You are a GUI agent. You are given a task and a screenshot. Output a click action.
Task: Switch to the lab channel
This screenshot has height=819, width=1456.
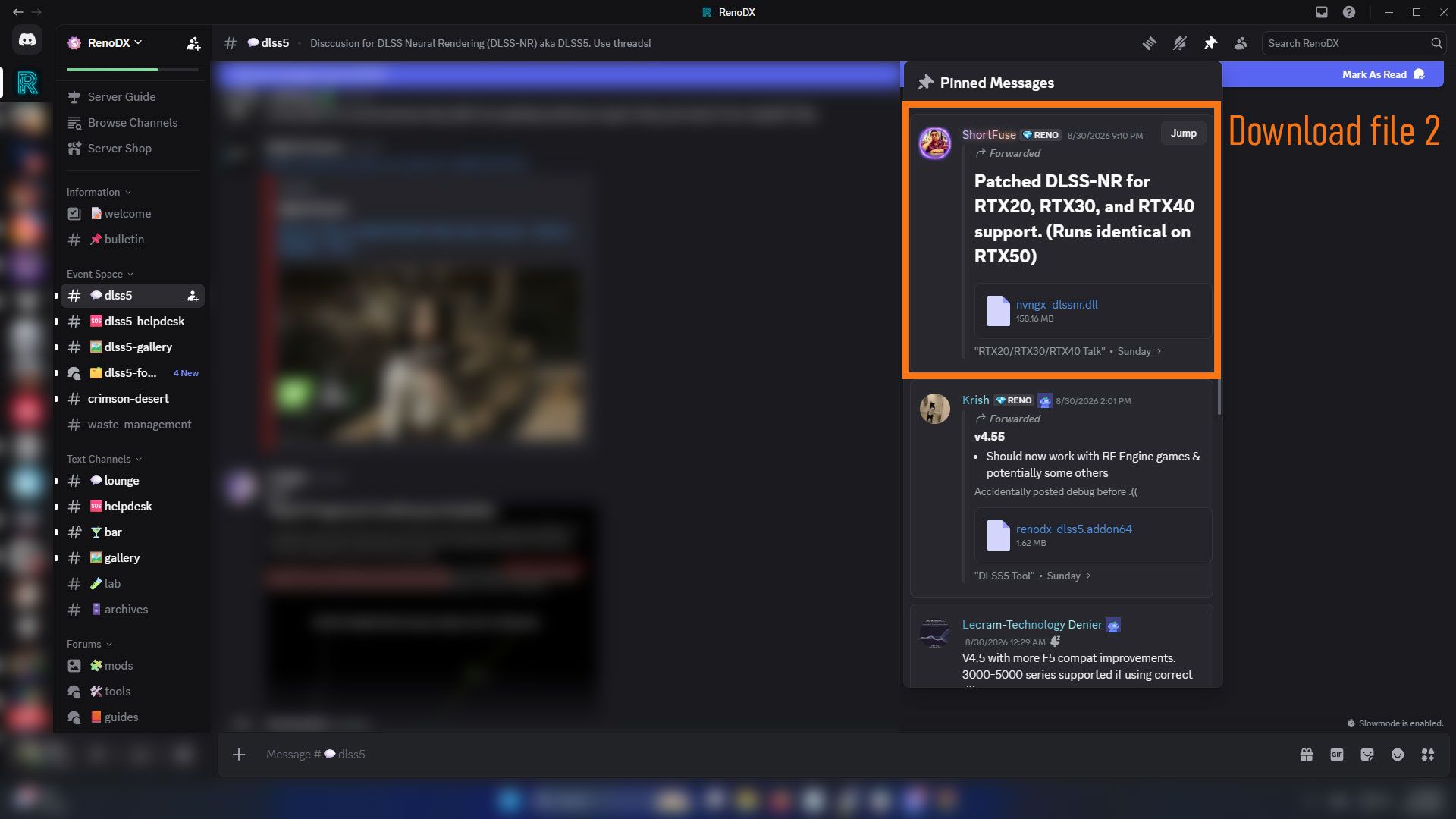click(x=133, y=584)
